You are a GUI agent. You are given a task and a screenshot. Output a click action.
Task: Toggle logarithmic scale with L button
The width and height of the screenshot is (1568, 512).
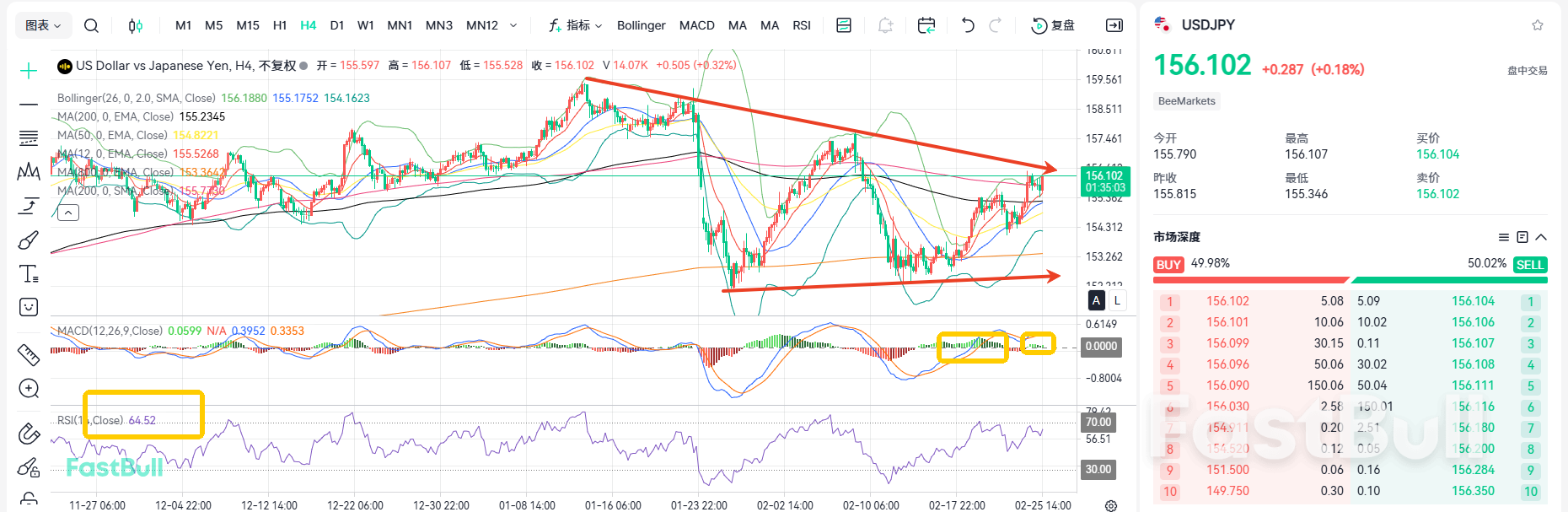pyautogui.click(x=1117, y=300)
